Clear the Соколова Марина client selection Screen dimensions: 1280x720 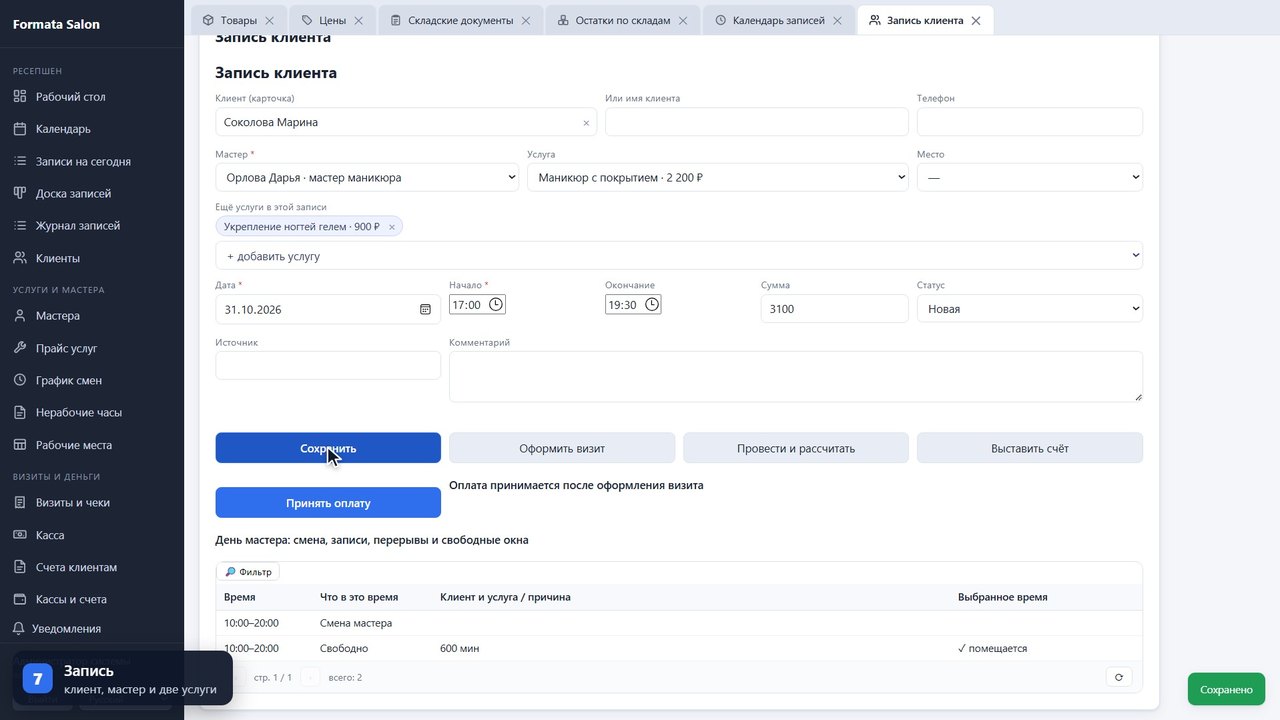(586, 123)
